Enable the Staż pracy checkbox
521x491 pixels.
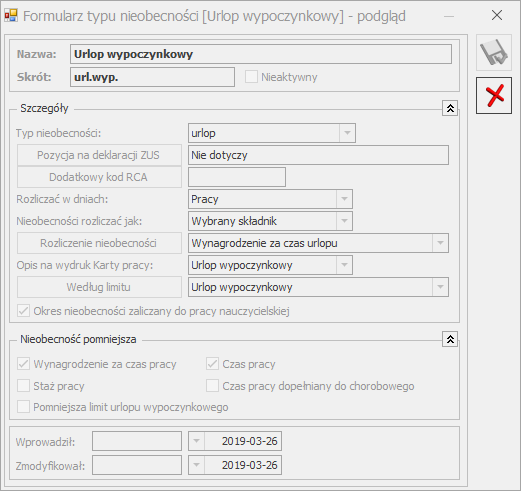[23, 386]
